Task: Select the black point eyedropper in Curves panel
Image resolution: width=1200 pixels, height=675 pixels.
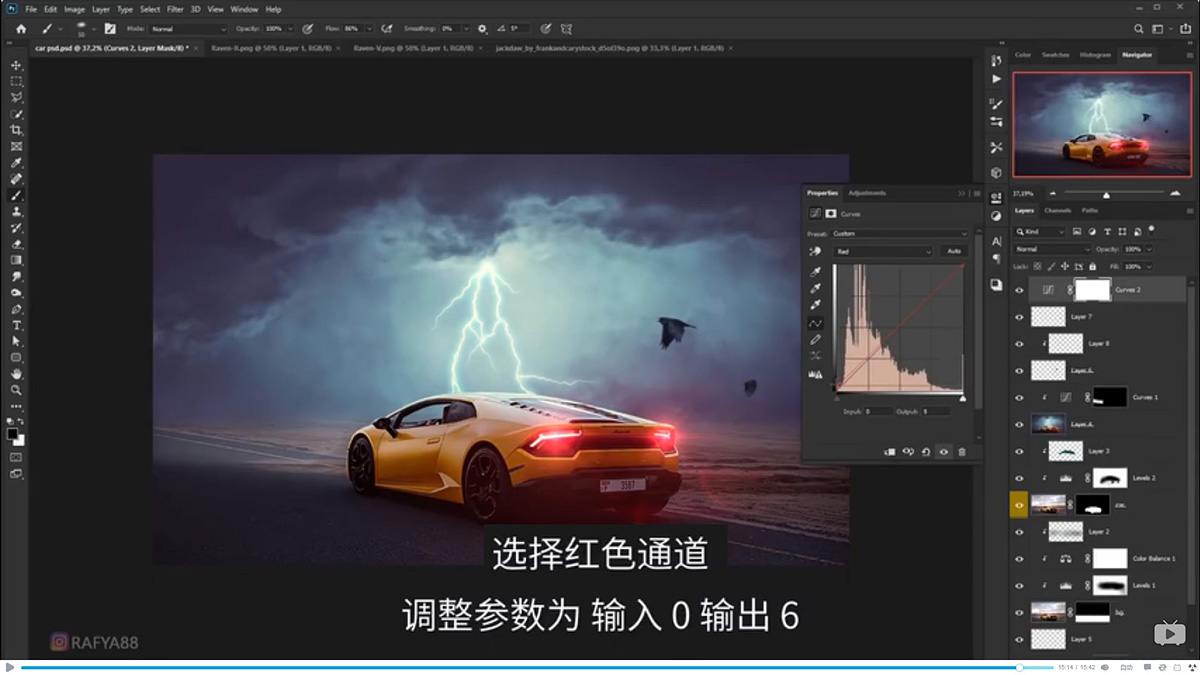Action: (x=814, y=273)
